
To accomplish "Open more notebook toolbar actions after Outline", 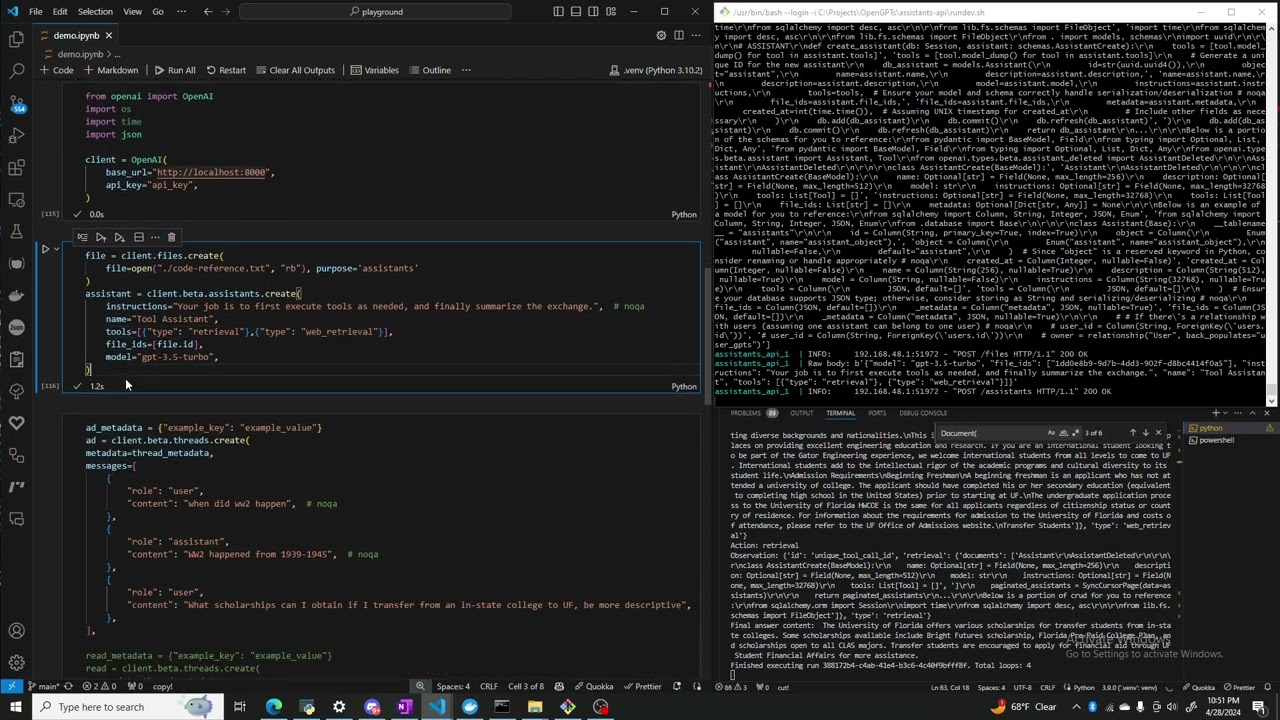I will click(x=466, y=70).
